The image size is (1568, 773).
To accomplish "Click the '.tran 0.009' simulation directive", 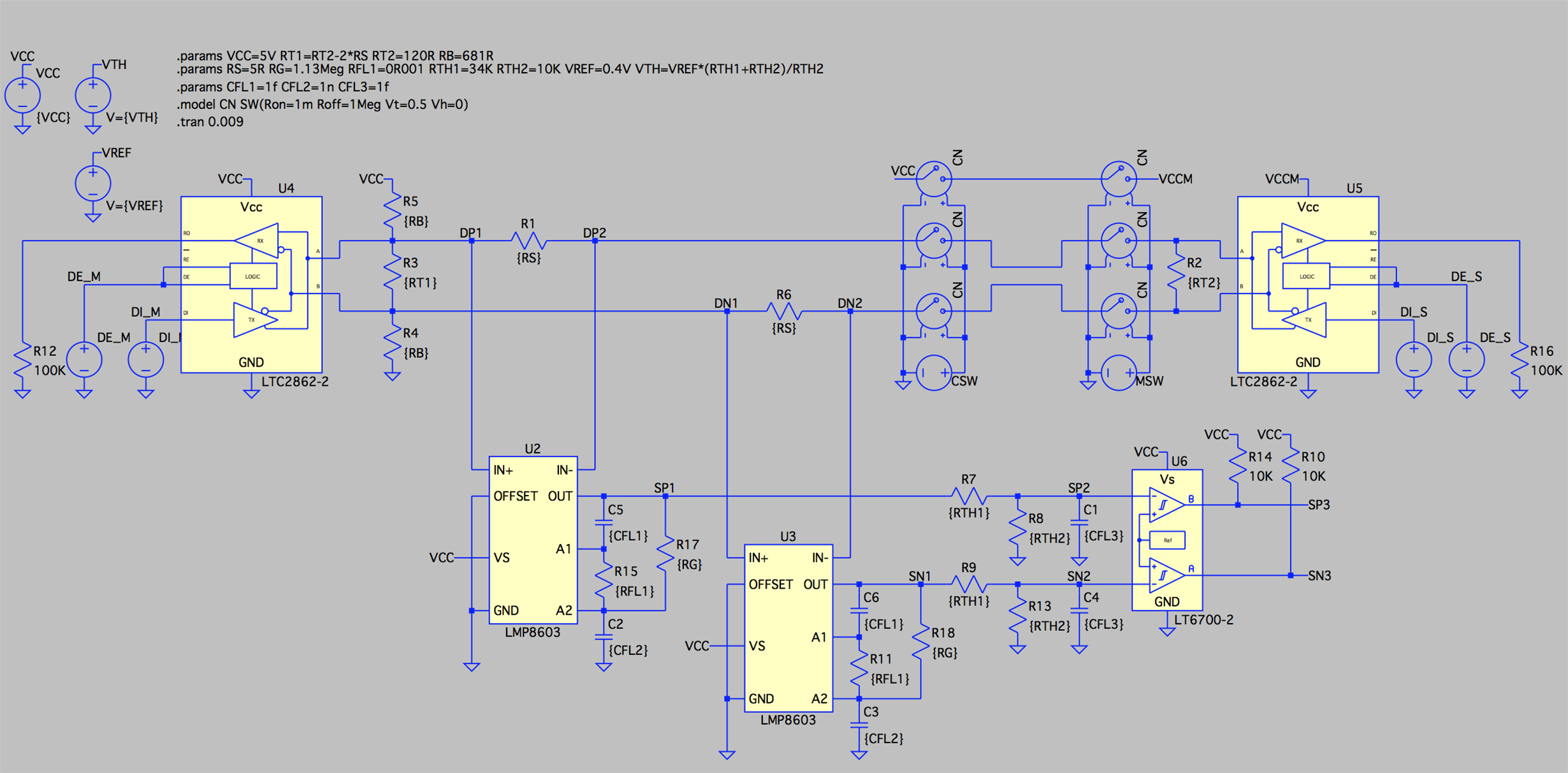I will [x=210, y=122].
